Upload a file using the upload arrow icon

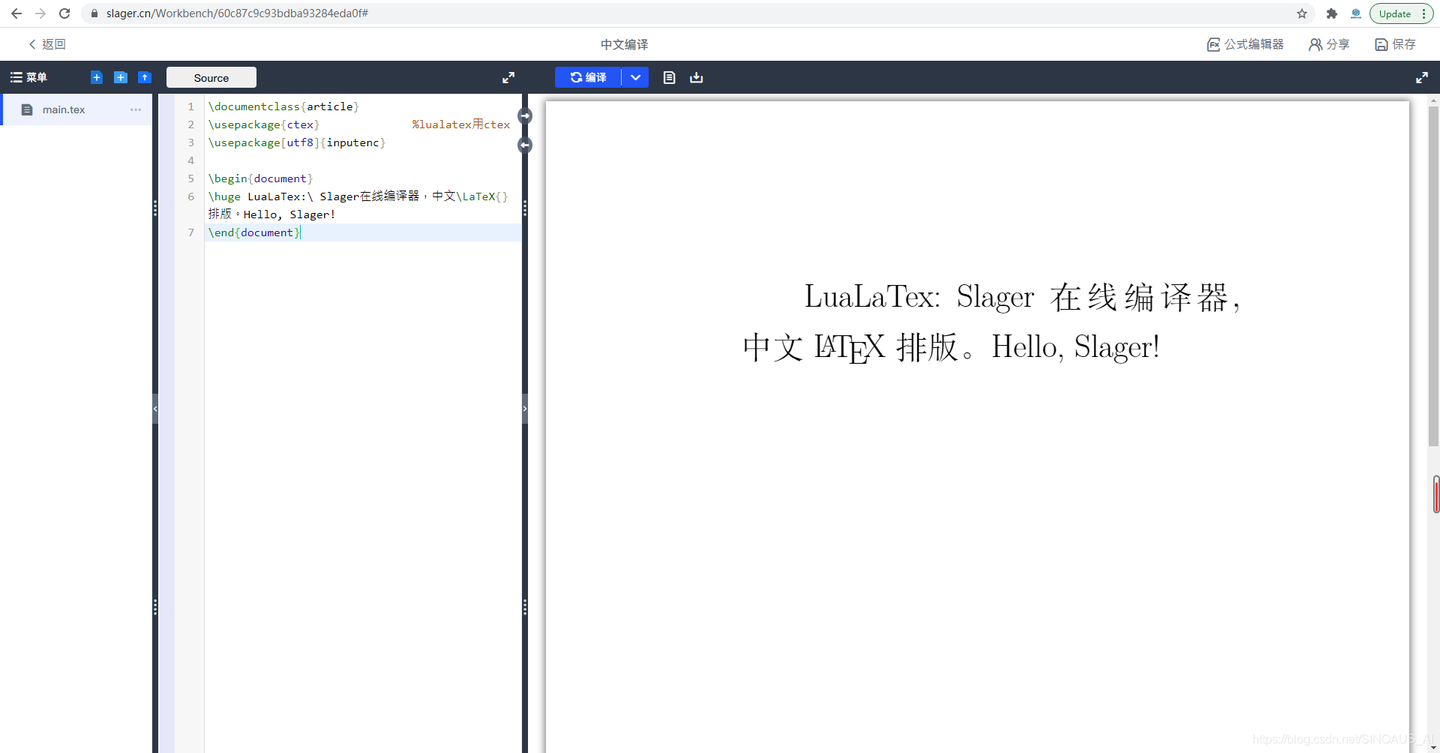144,77
